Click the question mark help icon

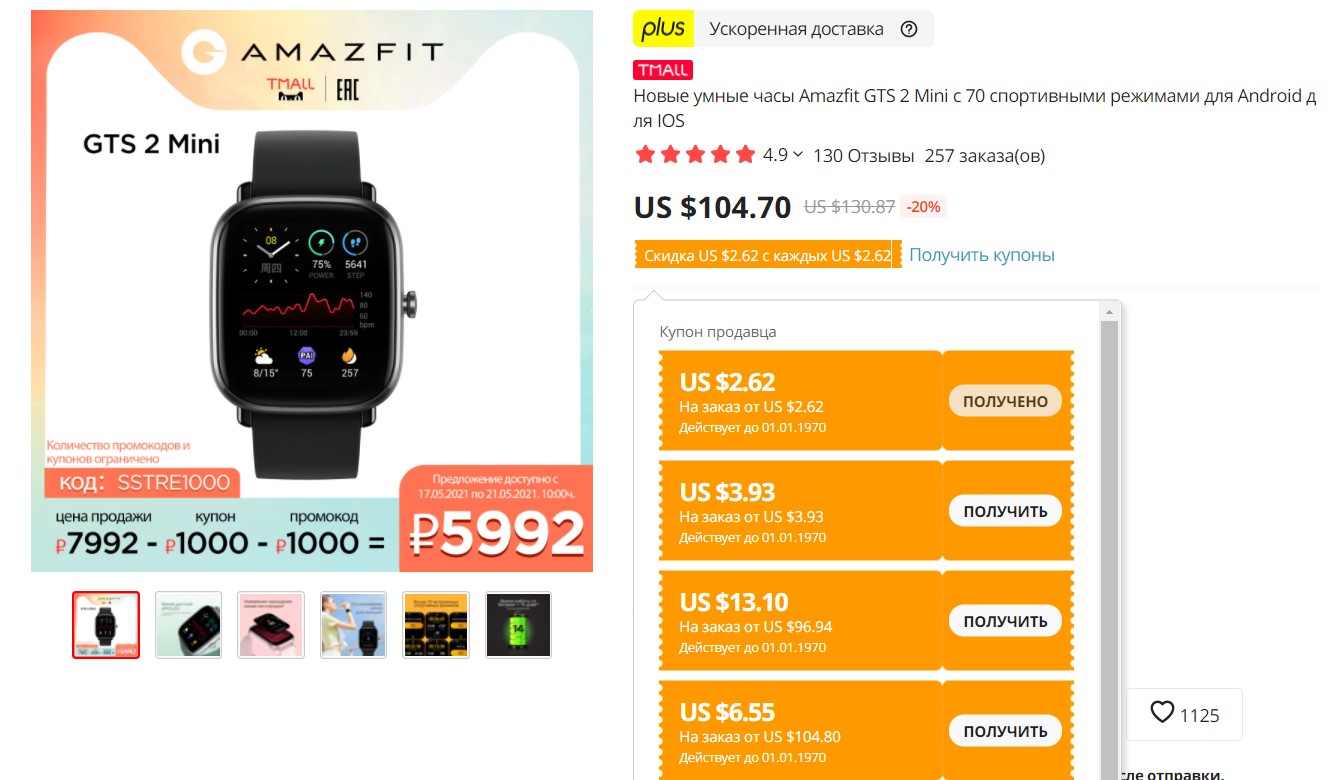[908, 29]
